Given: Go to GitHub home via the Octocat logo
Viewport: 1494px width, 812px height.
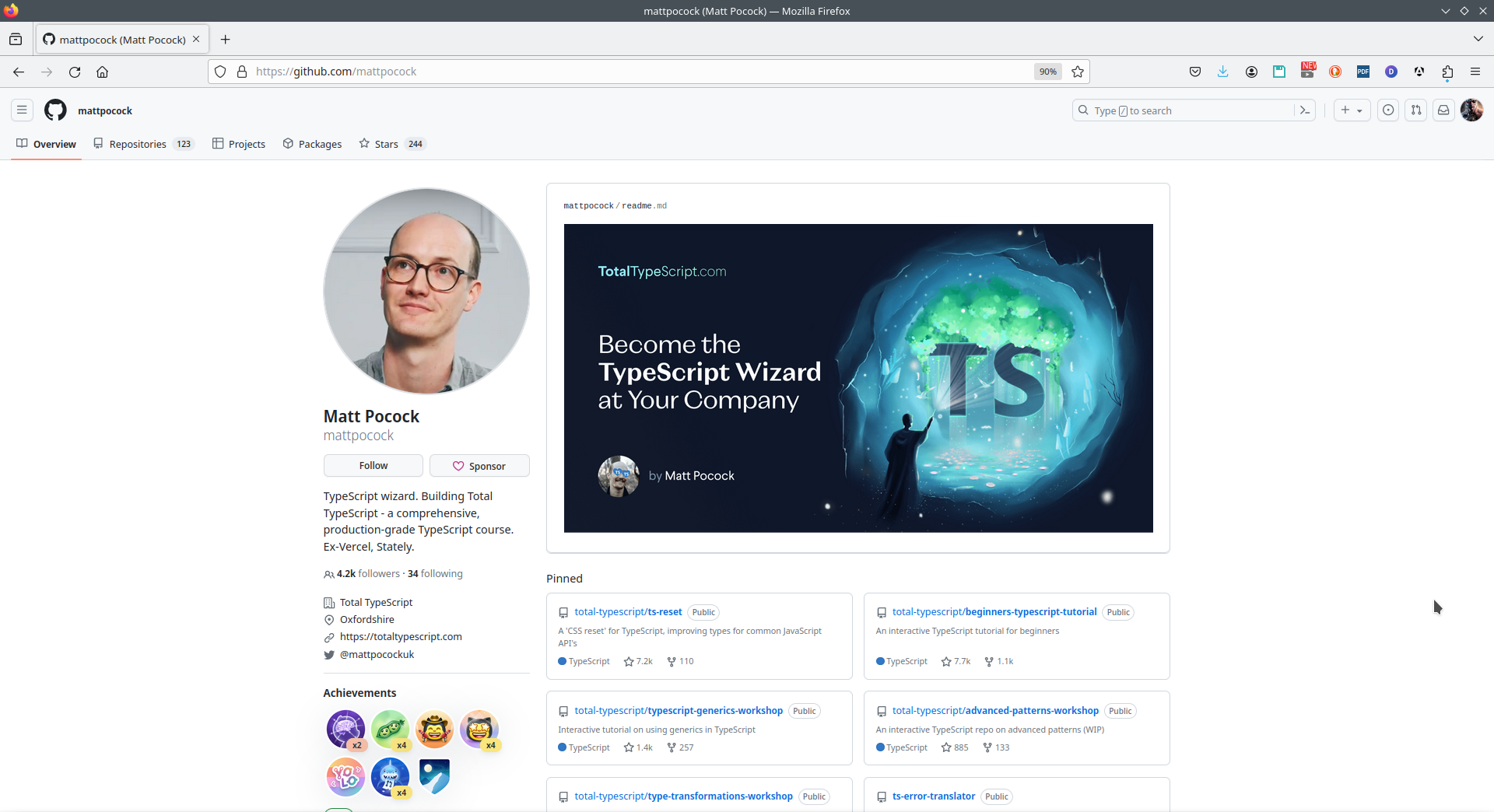Looking at the screenshot, I should (55, 110).
